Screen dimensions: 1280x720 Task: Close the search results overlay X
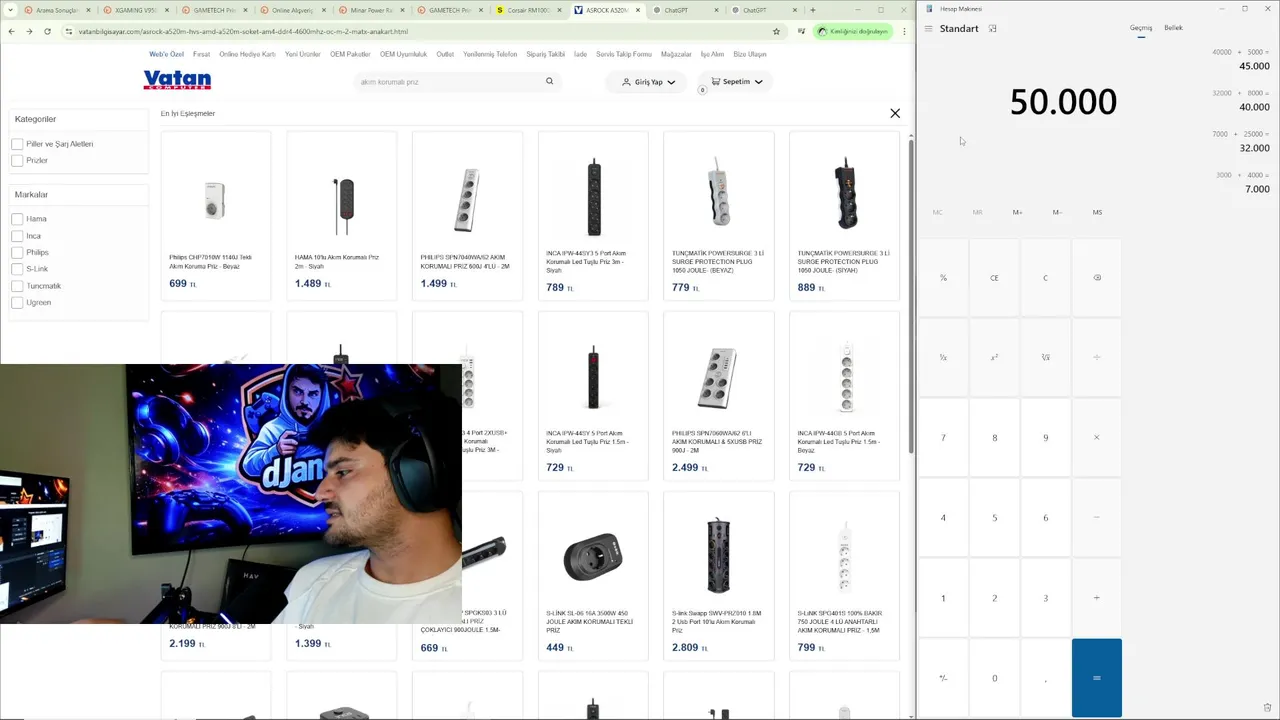[895, 113]
